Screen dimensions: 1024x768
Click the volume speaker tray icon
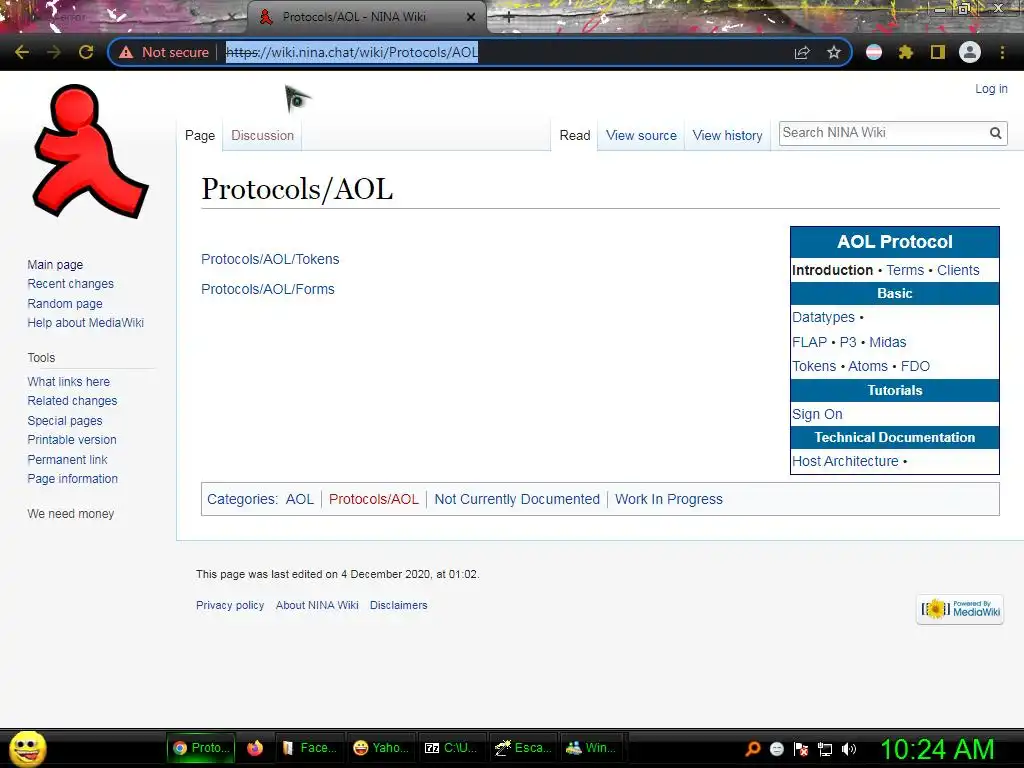pos(848,749)
